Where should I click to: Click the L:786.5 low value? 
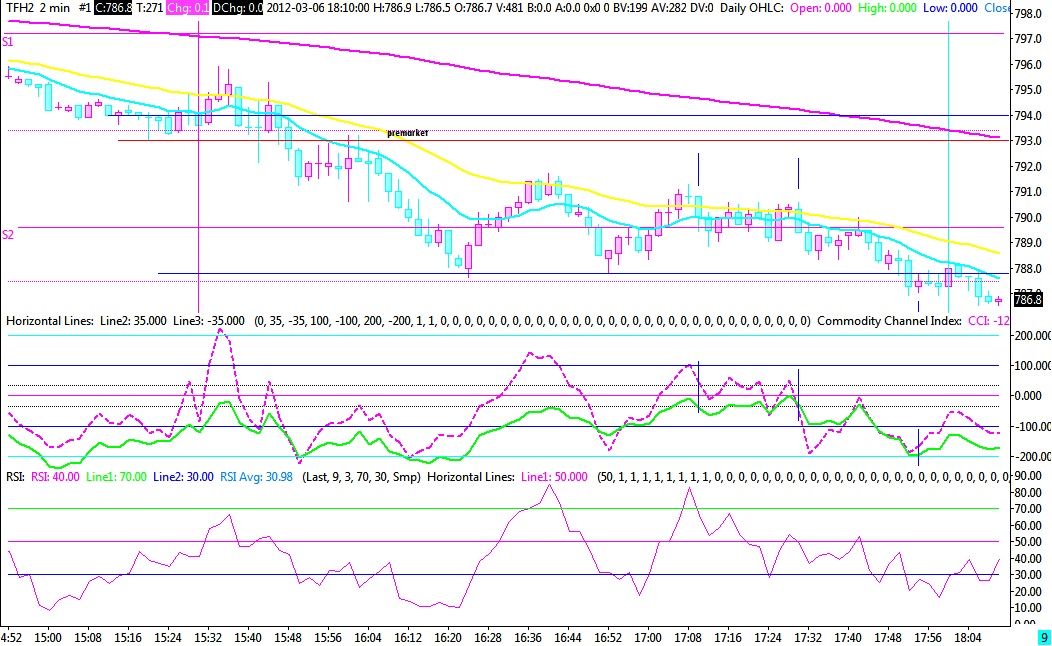point(433,8)
